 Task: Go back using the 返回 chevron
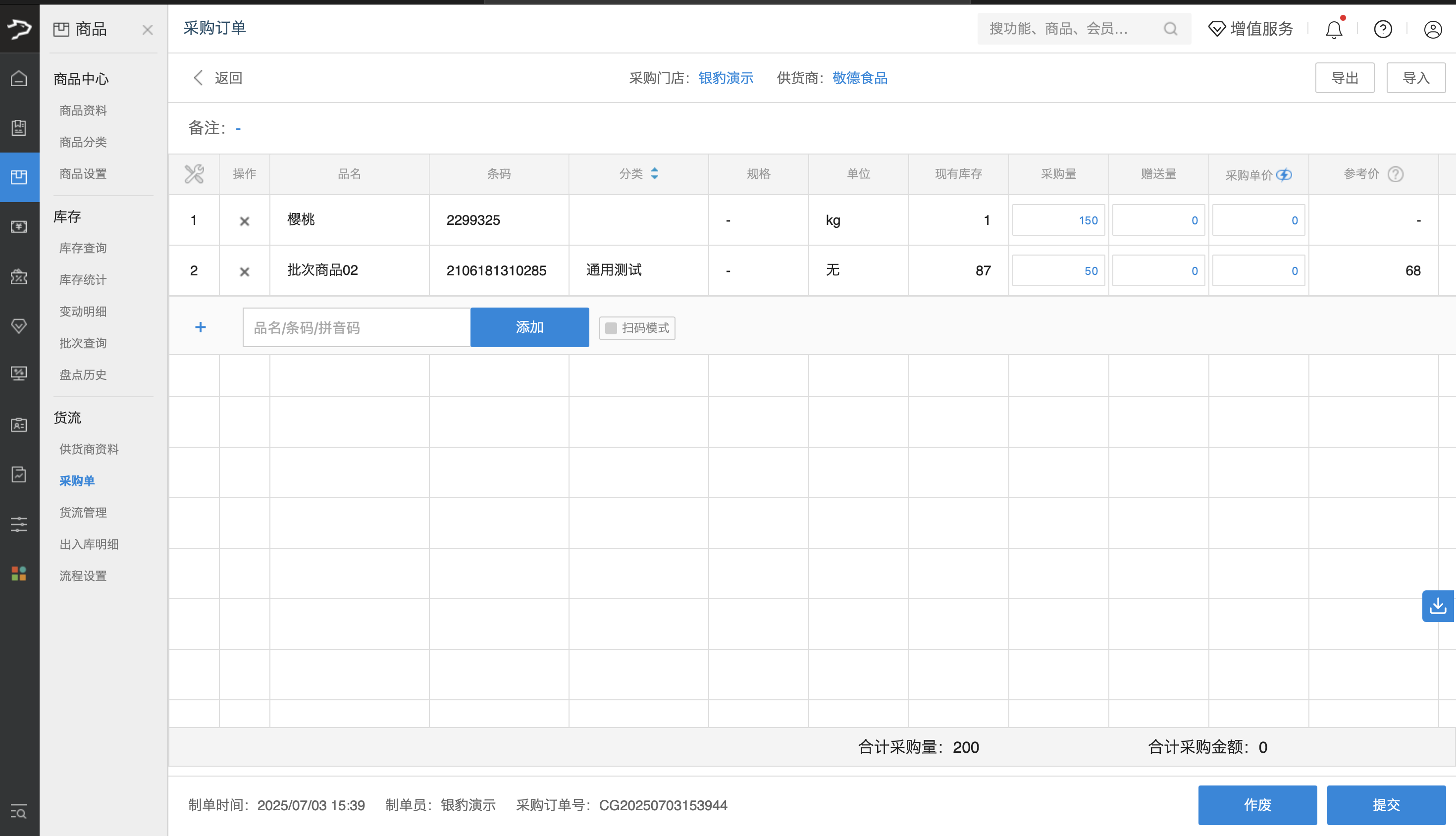199,78
